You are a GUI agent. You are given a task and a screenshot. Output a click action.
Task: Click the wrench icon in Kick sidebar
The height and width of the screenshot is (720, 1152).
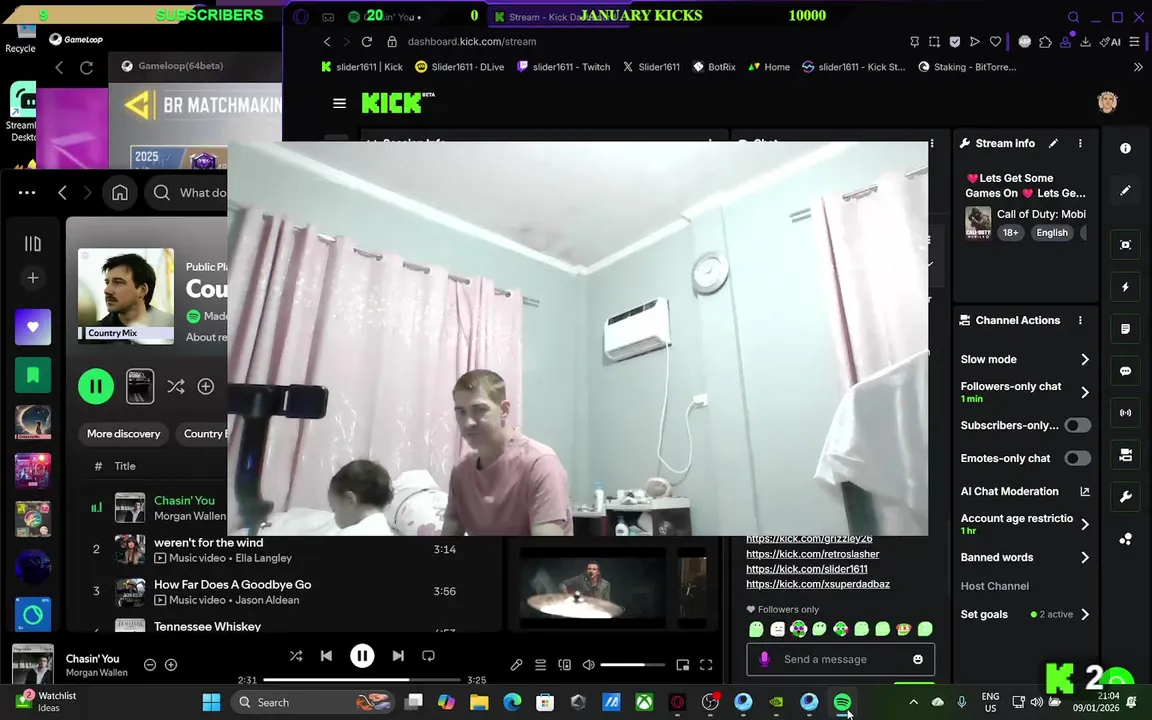1125,497
